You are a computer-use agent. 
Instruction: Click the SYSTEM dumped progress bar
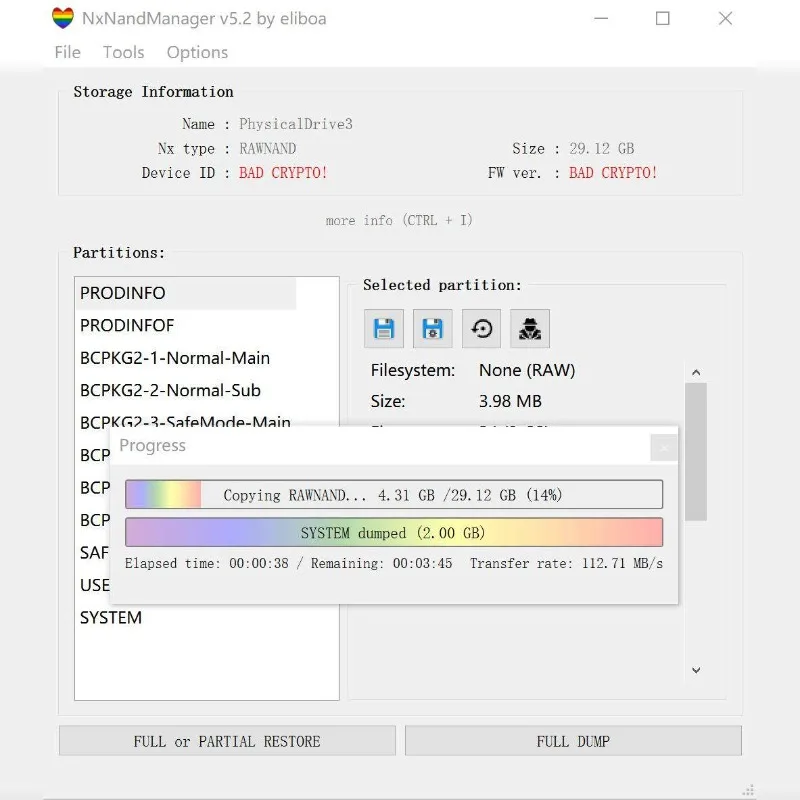394,532
